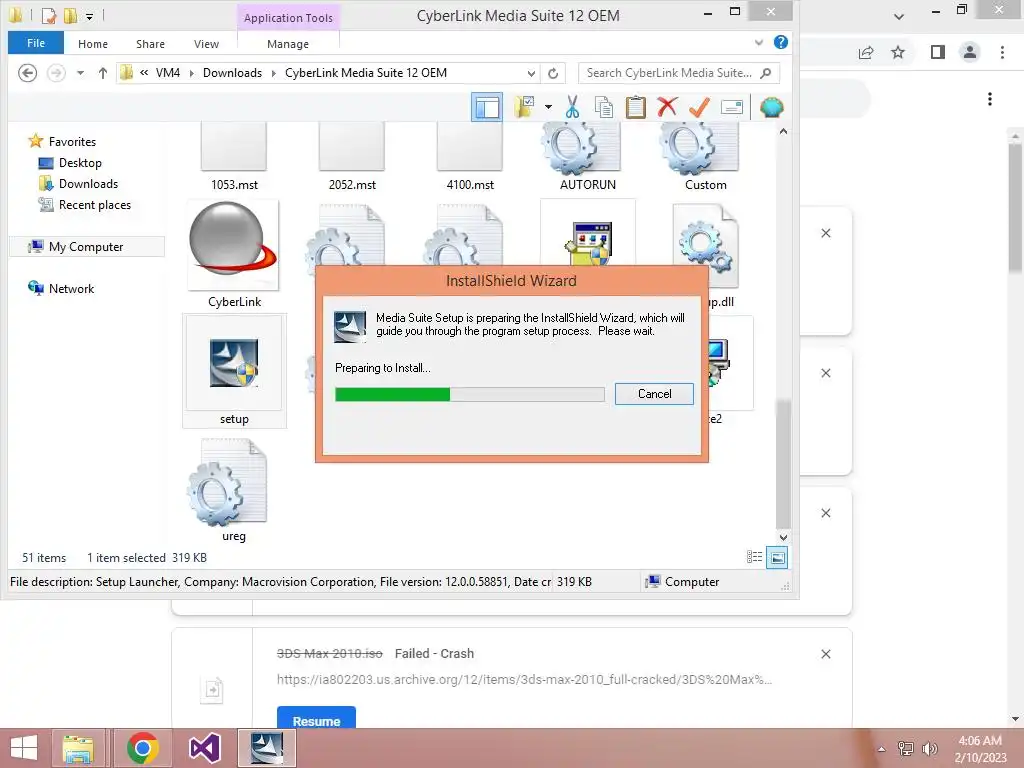Click the Paste clipboard icon
The width and height of the screenshot is (1024, 768).
pyautogui.click(x=635, y=107)
